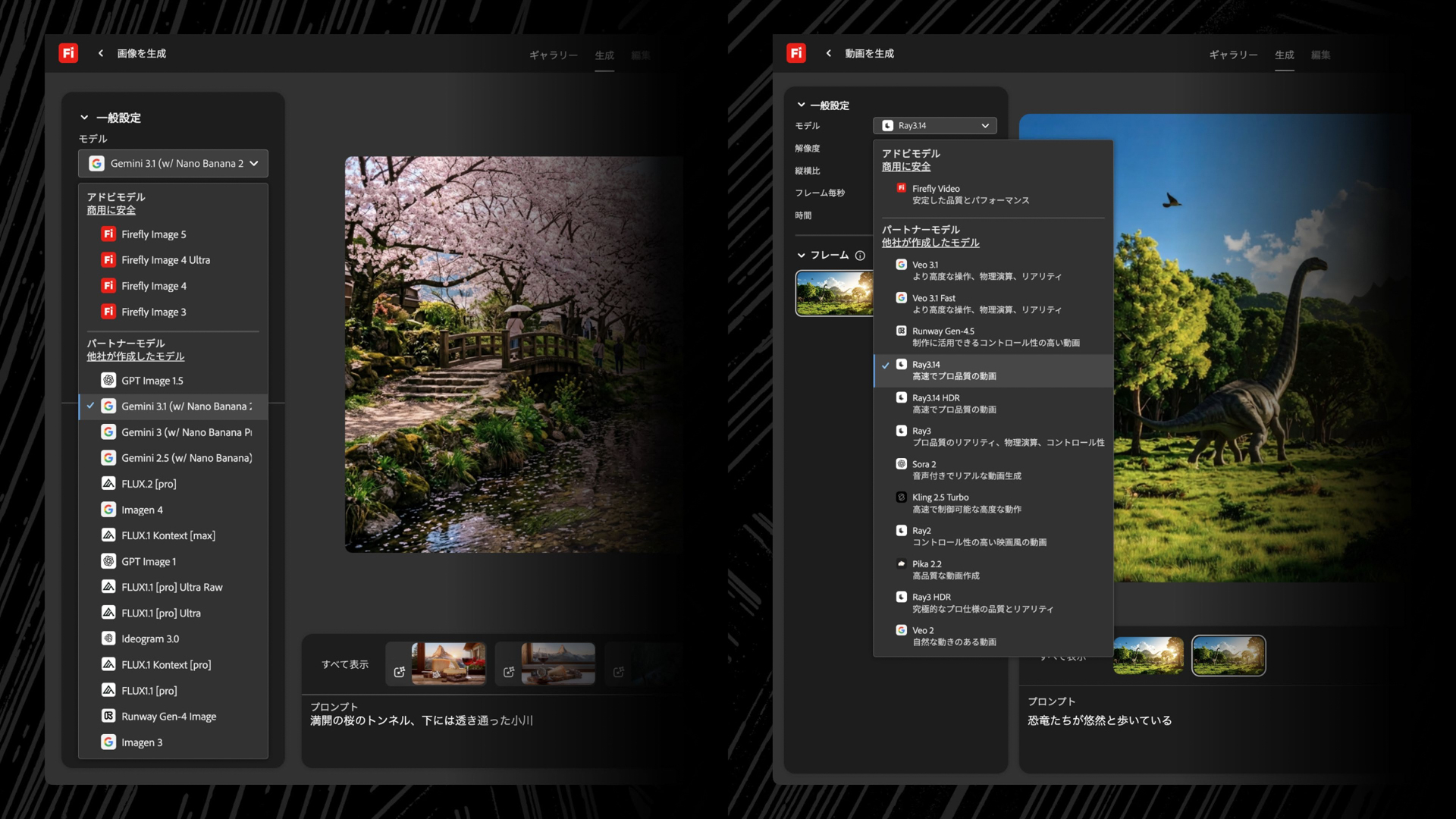Click the Firefly logo in left panel
The height and width of the screenshot is (819, 1456).
[68, 53]
